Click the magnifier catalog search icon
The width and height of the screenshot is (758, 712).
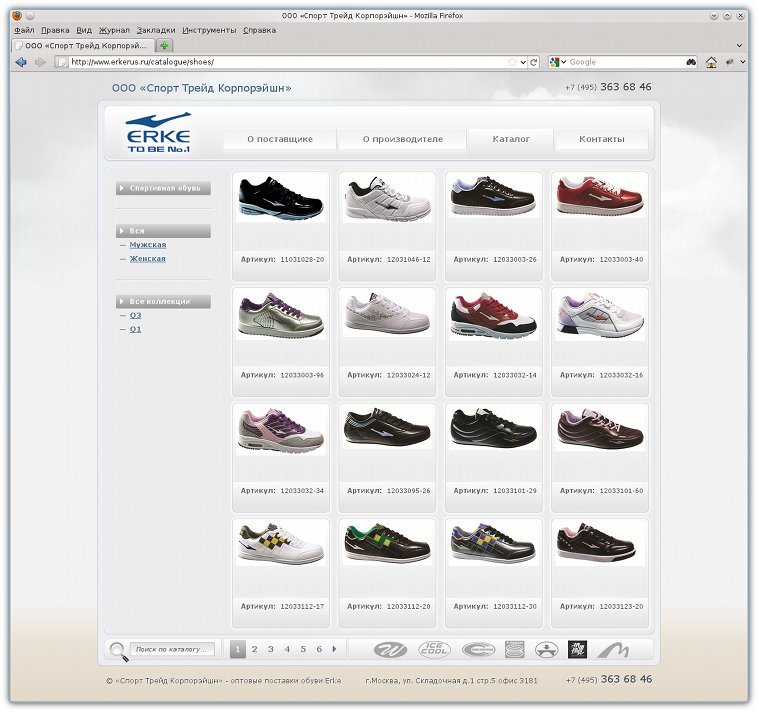point(118,651)
